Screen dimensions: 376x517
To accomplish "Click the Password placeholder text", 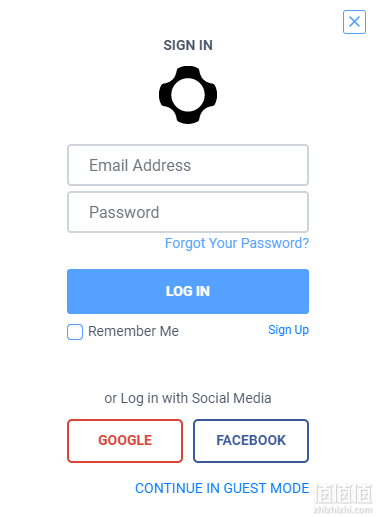I will (x=124, y=212).
